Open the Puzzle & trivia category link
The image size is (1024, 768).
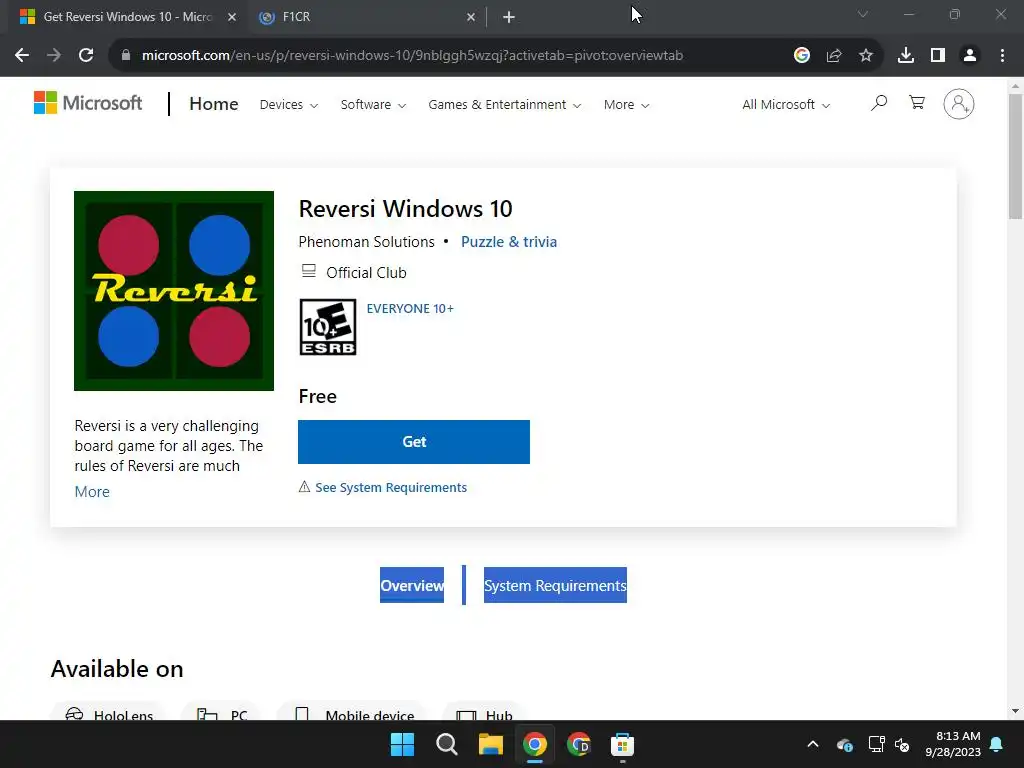tap(509, 242)
